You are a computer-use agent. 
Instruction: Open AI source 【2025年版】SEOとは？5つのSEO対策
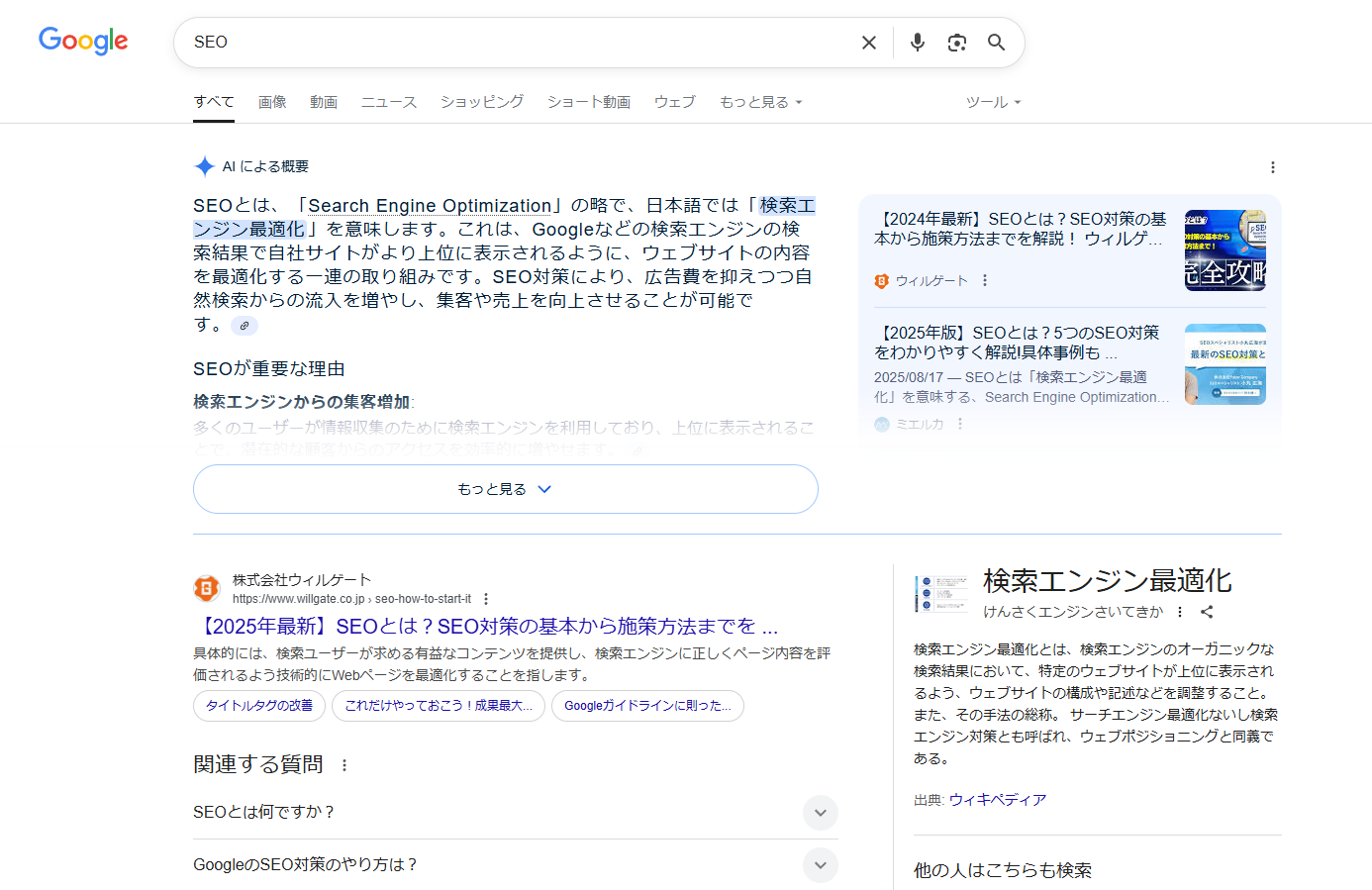pos(1018,343)
